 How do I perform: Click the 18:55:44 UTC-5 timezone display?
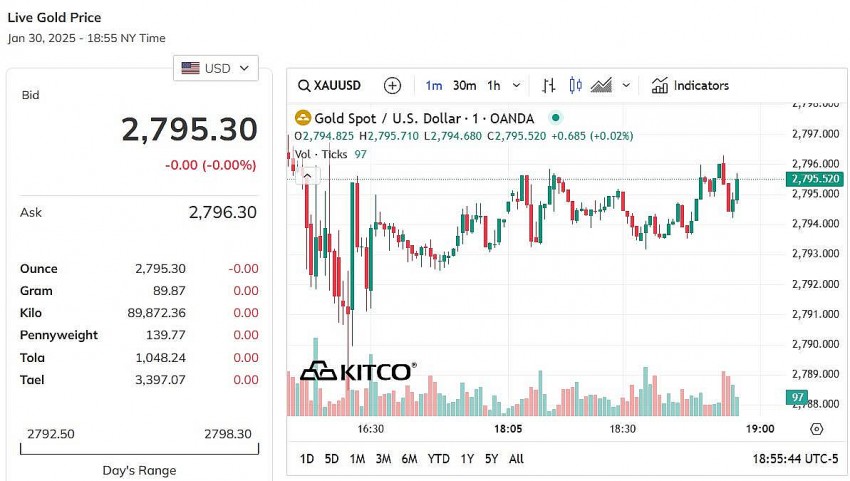(x=794, y=459)
